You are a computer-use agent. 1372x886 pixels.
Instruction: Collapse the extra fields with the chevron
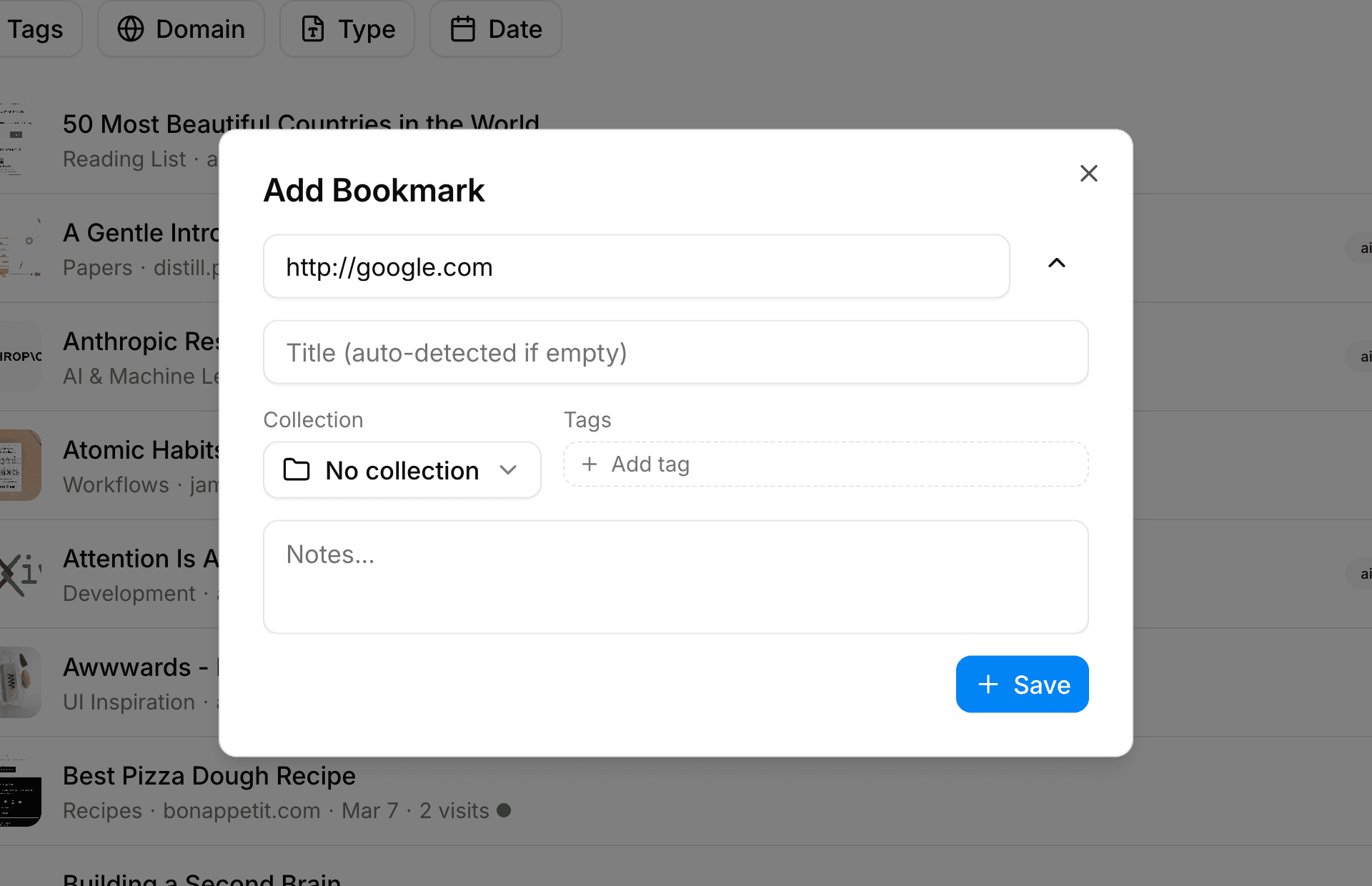(x=1056, y=263)
